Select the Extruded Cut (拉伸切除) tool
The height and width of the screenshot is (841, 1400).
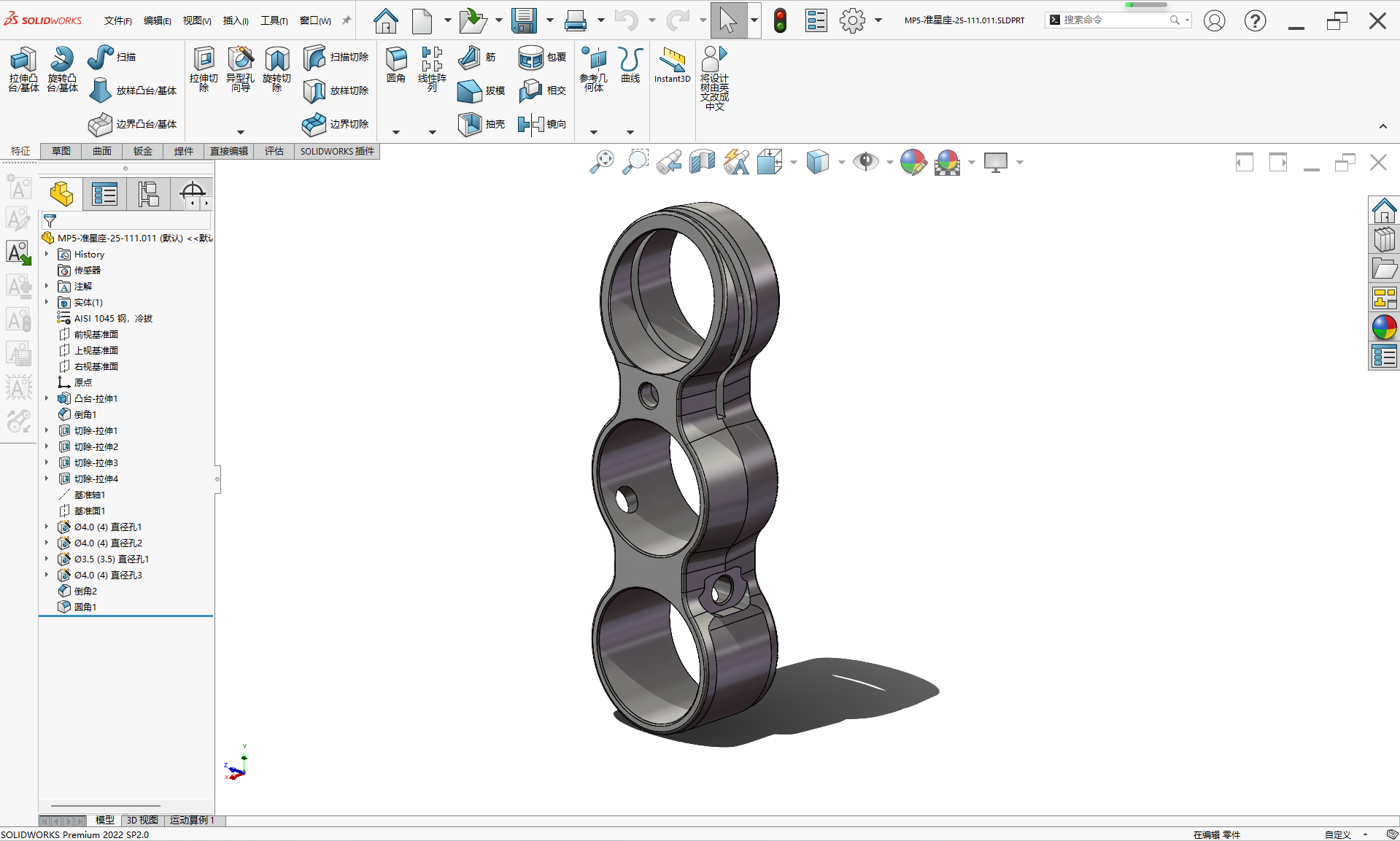204,69
